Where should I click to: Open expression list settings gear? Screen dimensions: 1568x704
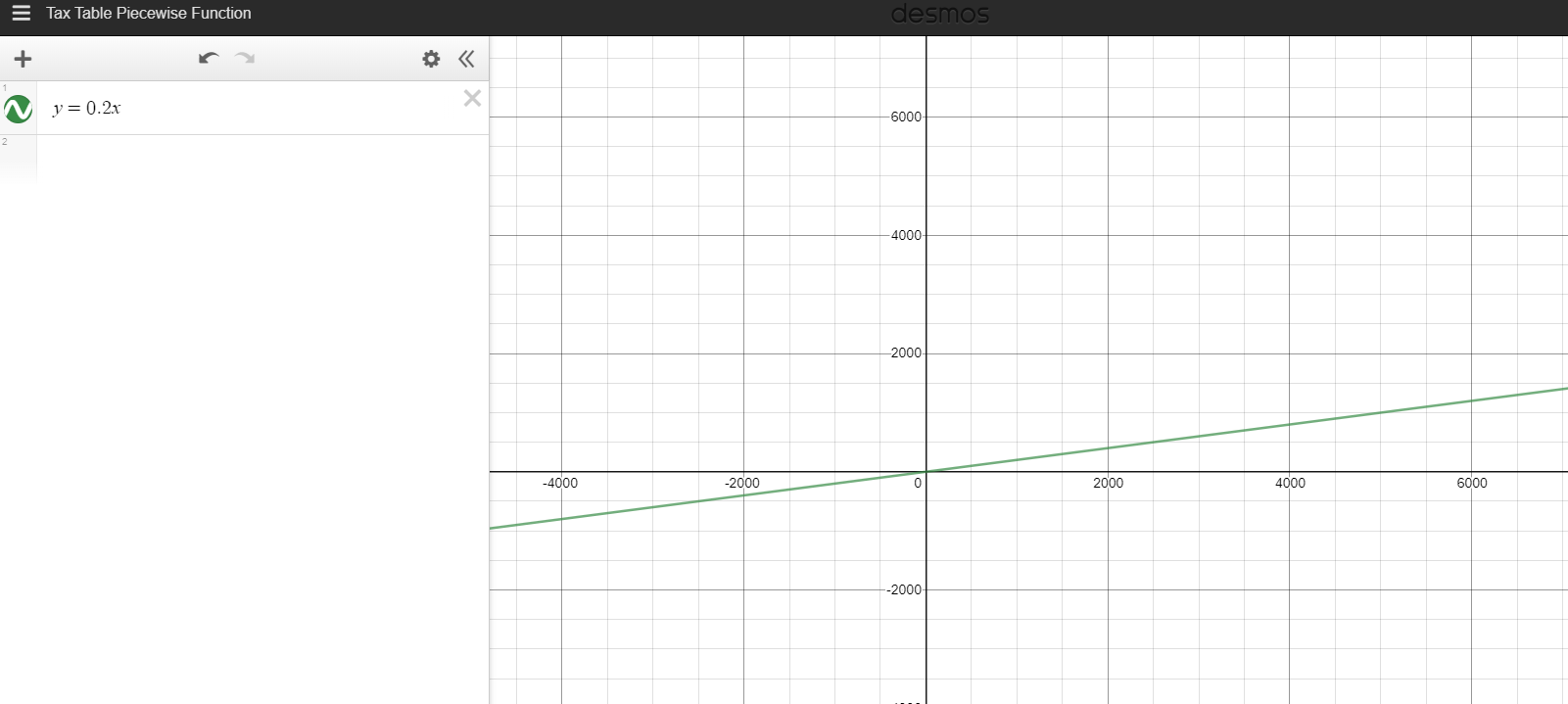[431, 59]
